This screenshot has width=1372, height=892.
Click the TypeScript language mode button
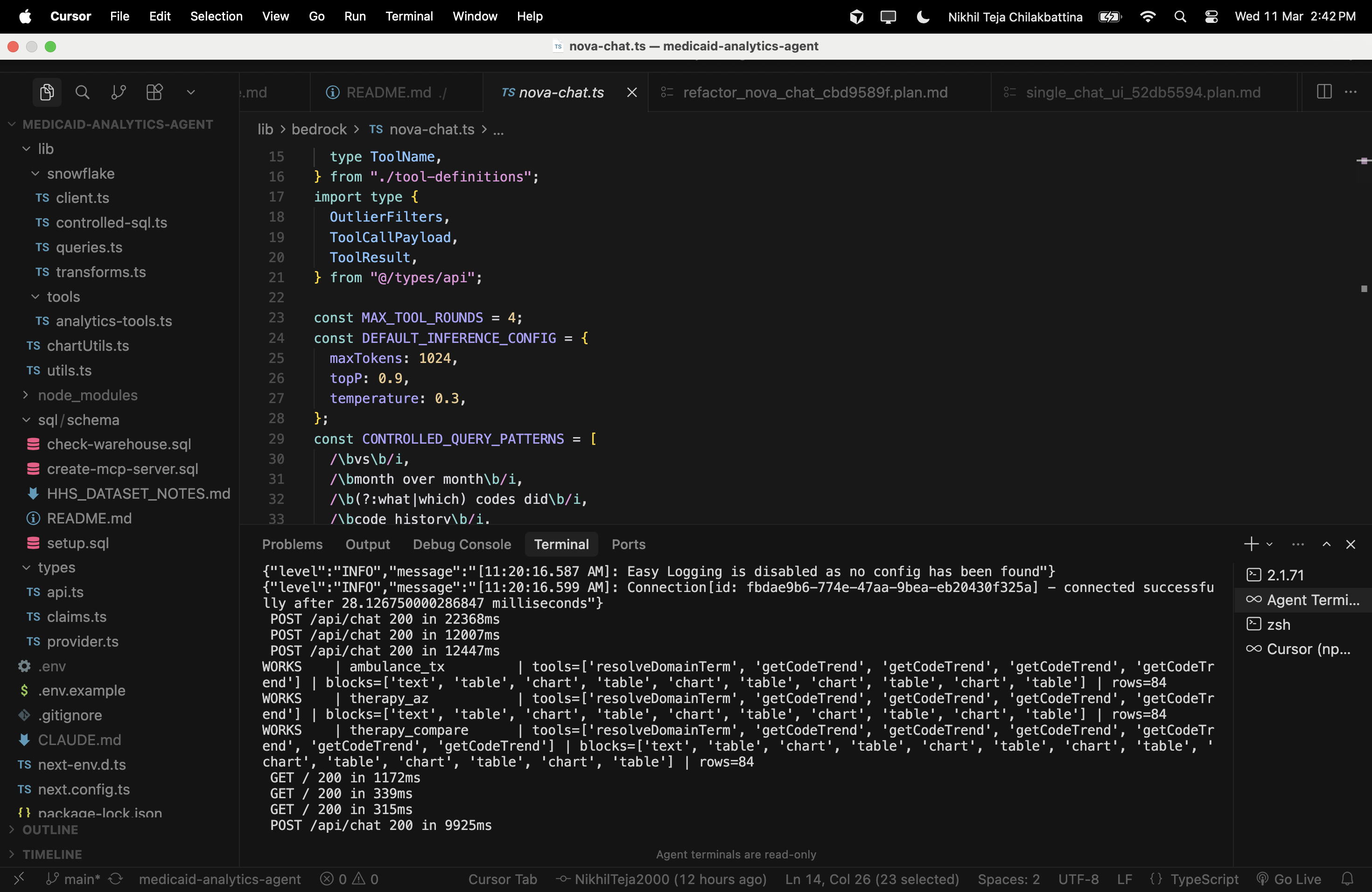pos(1204,879)
